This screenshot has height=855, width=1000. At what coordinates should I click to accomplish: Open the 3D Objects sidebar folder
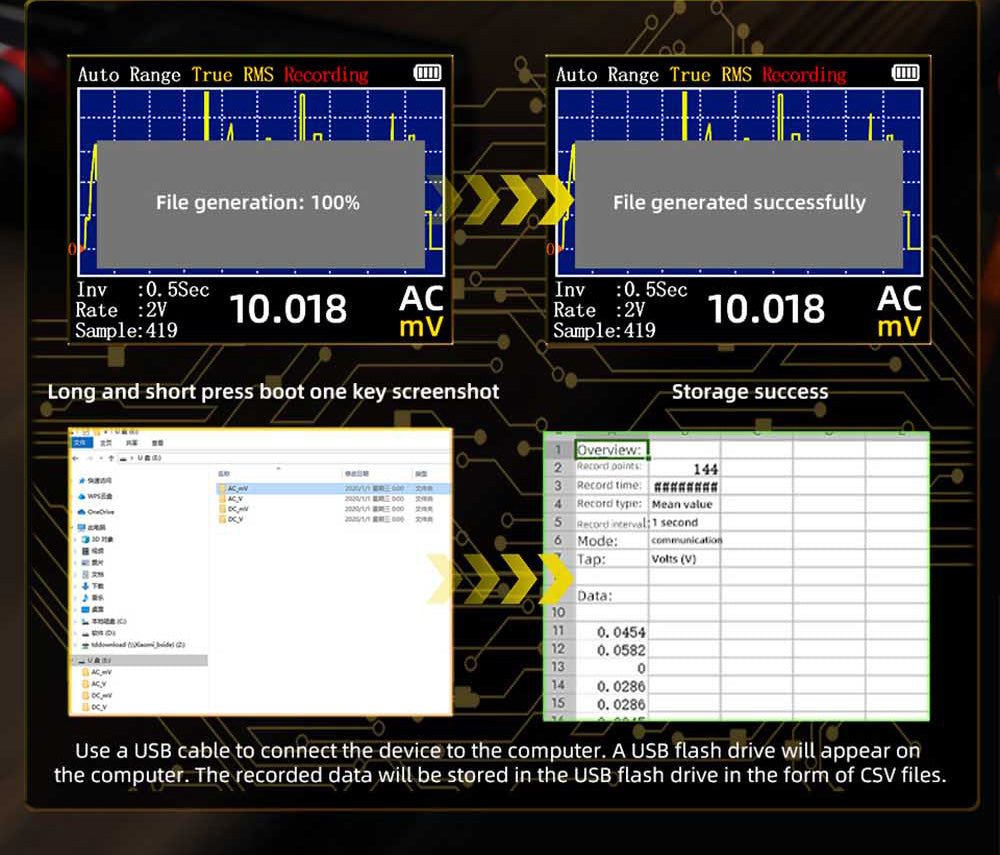(100, 539)
